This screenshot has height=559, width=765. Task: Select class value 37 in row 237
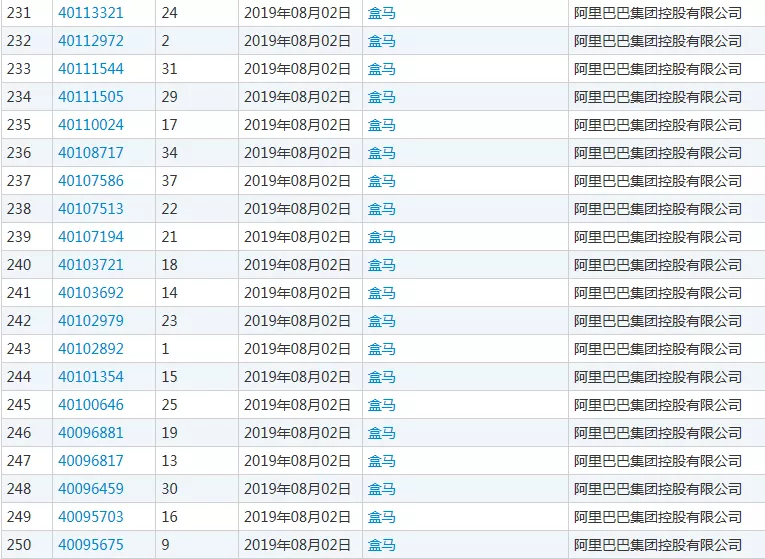[169, 181]
